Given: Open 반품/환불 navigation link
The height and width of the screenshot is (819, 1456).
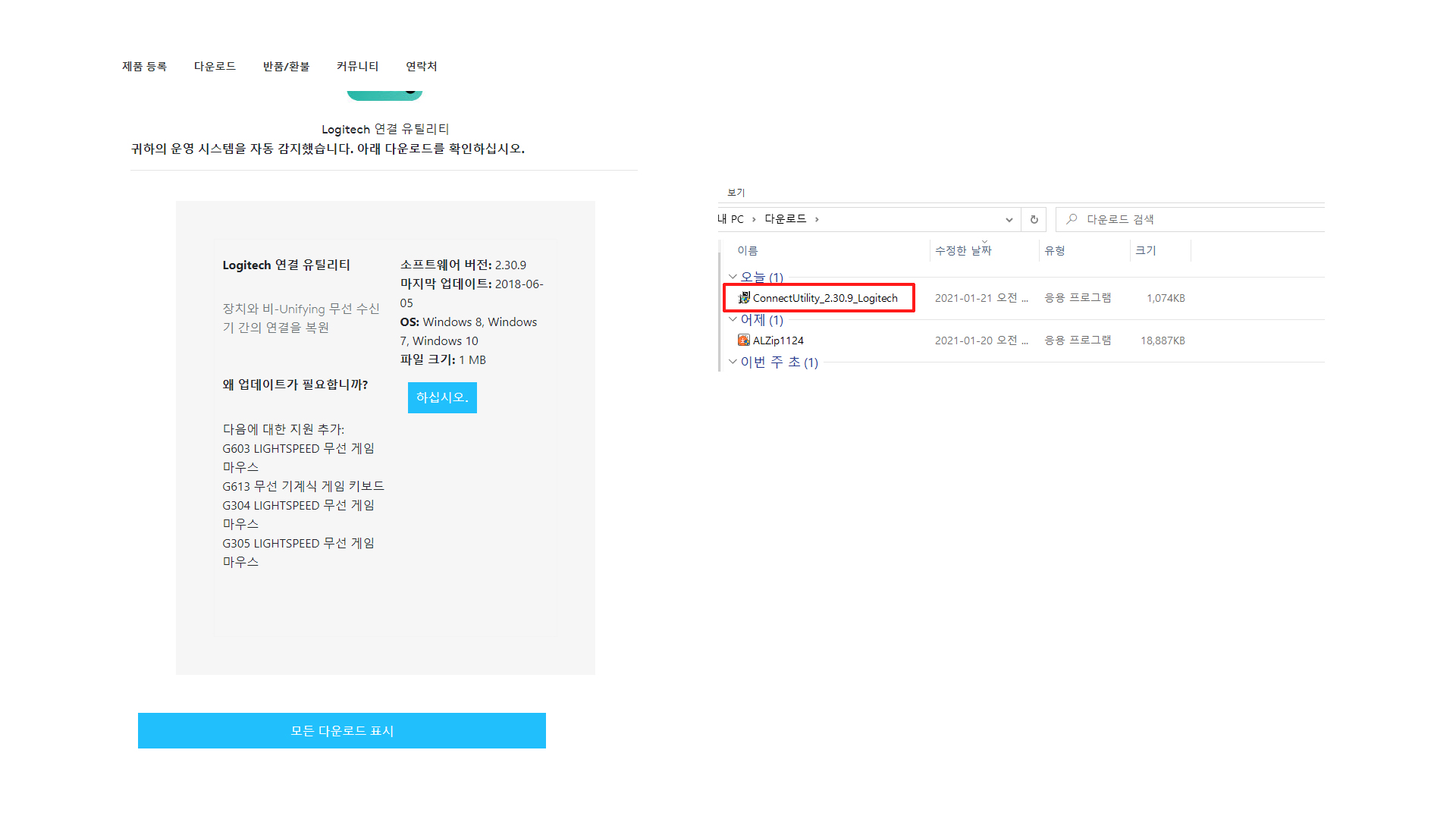Looking at the screenshot, I should coord(286,67).
